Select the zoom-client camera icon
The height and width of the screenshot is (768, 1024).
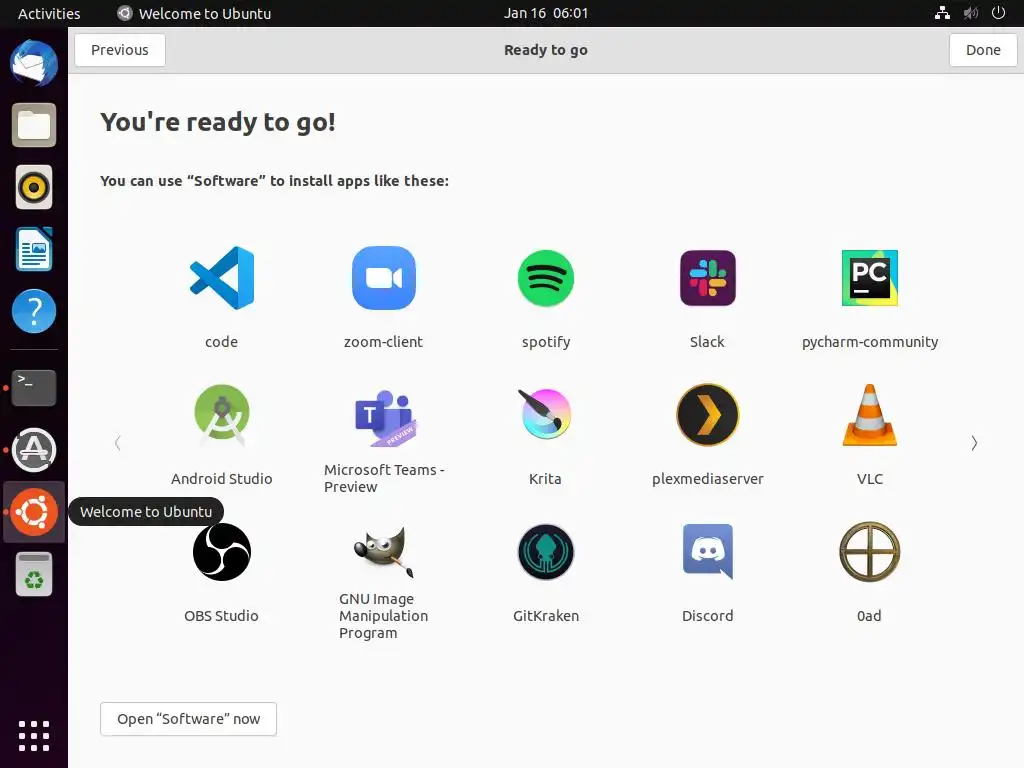pyautogui.click(x=383, y=278)
